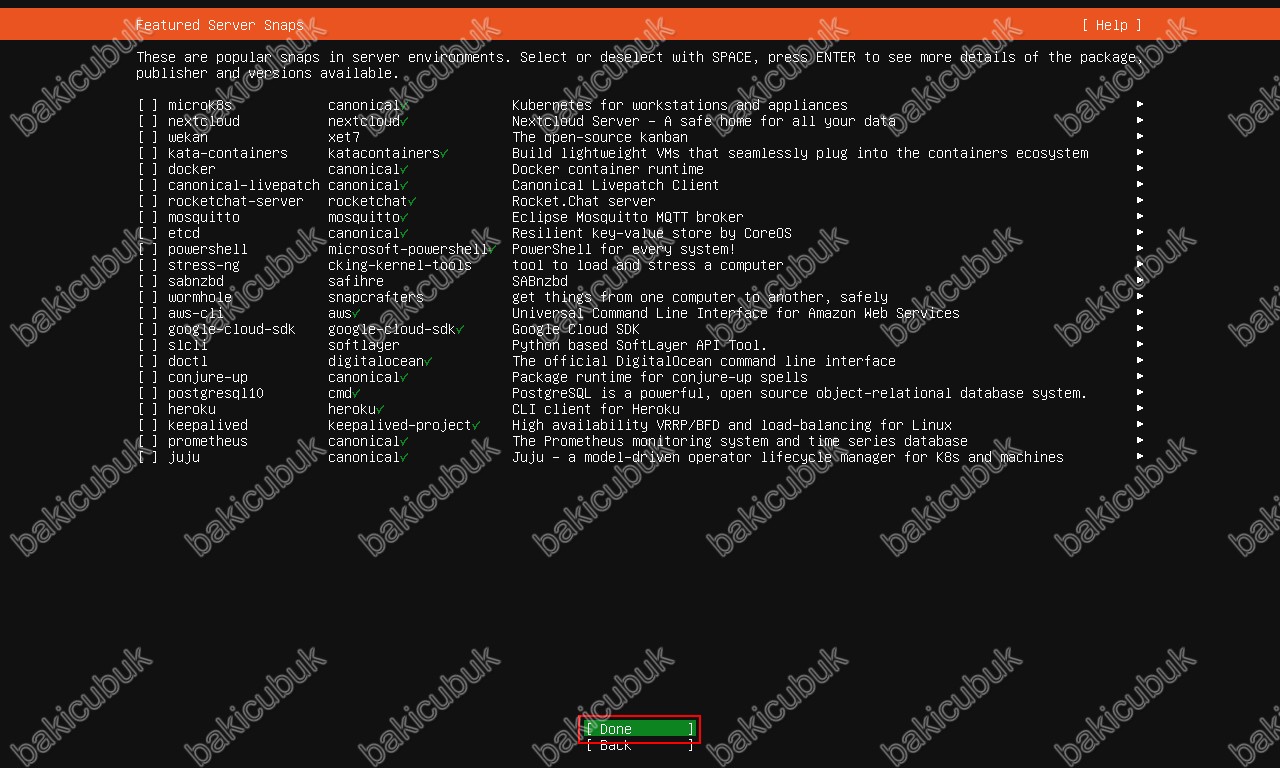Select the etcd snap checkbox
The image size is (1280, 768).
point(148,233)
